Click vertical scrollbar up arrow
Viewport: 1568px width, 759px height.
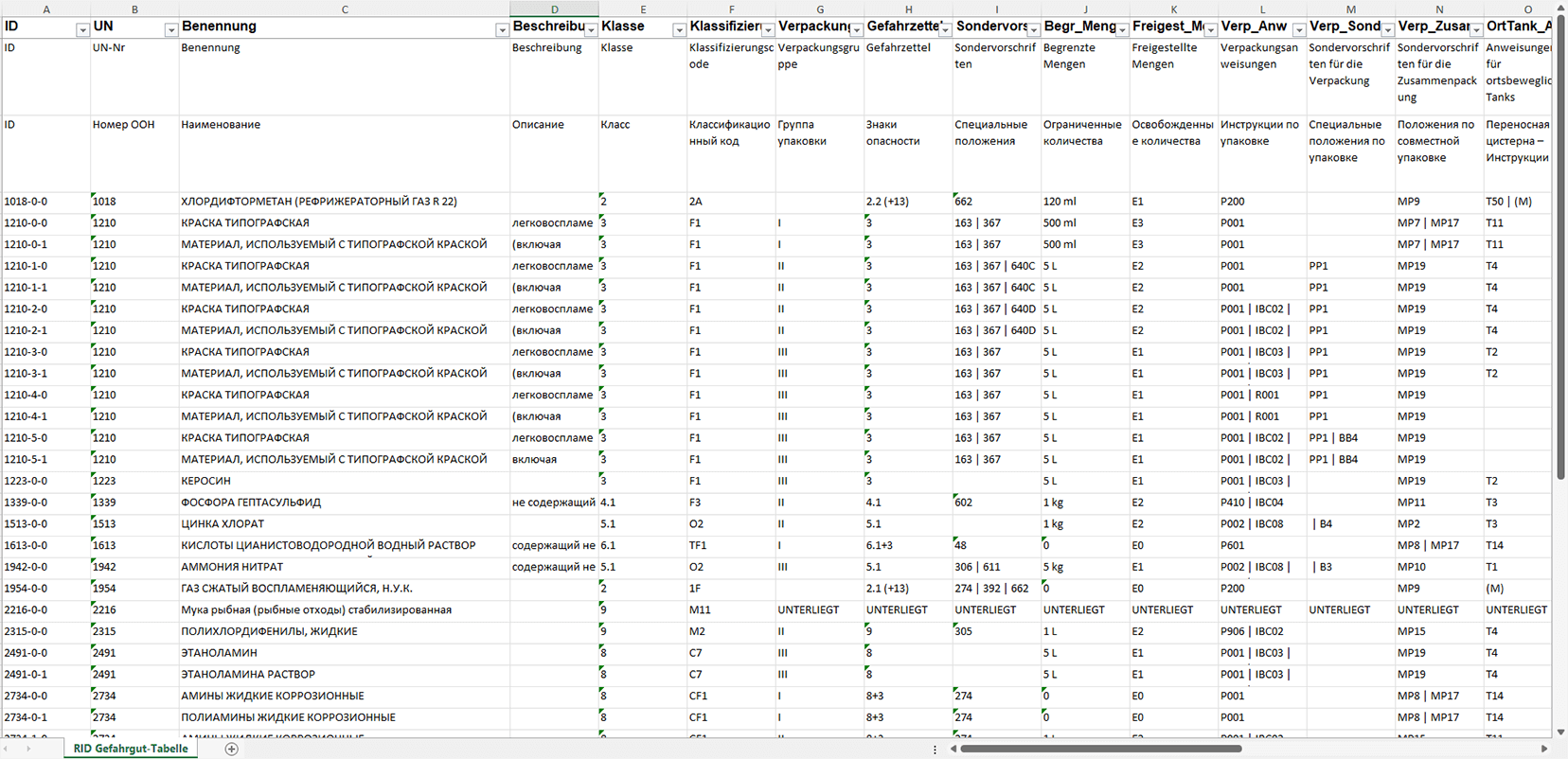tap(1559, 8)
